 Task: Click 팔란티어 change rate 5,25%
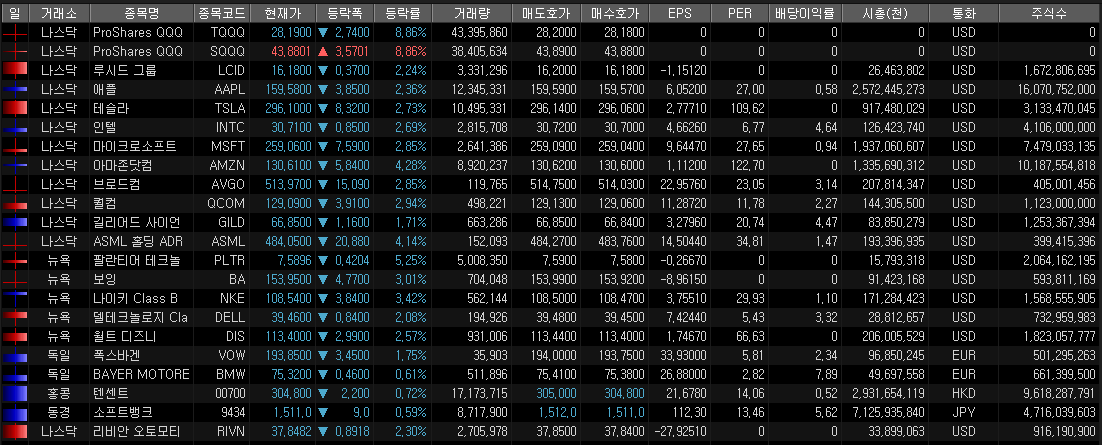pyautogui.click(x=410, y=260)
